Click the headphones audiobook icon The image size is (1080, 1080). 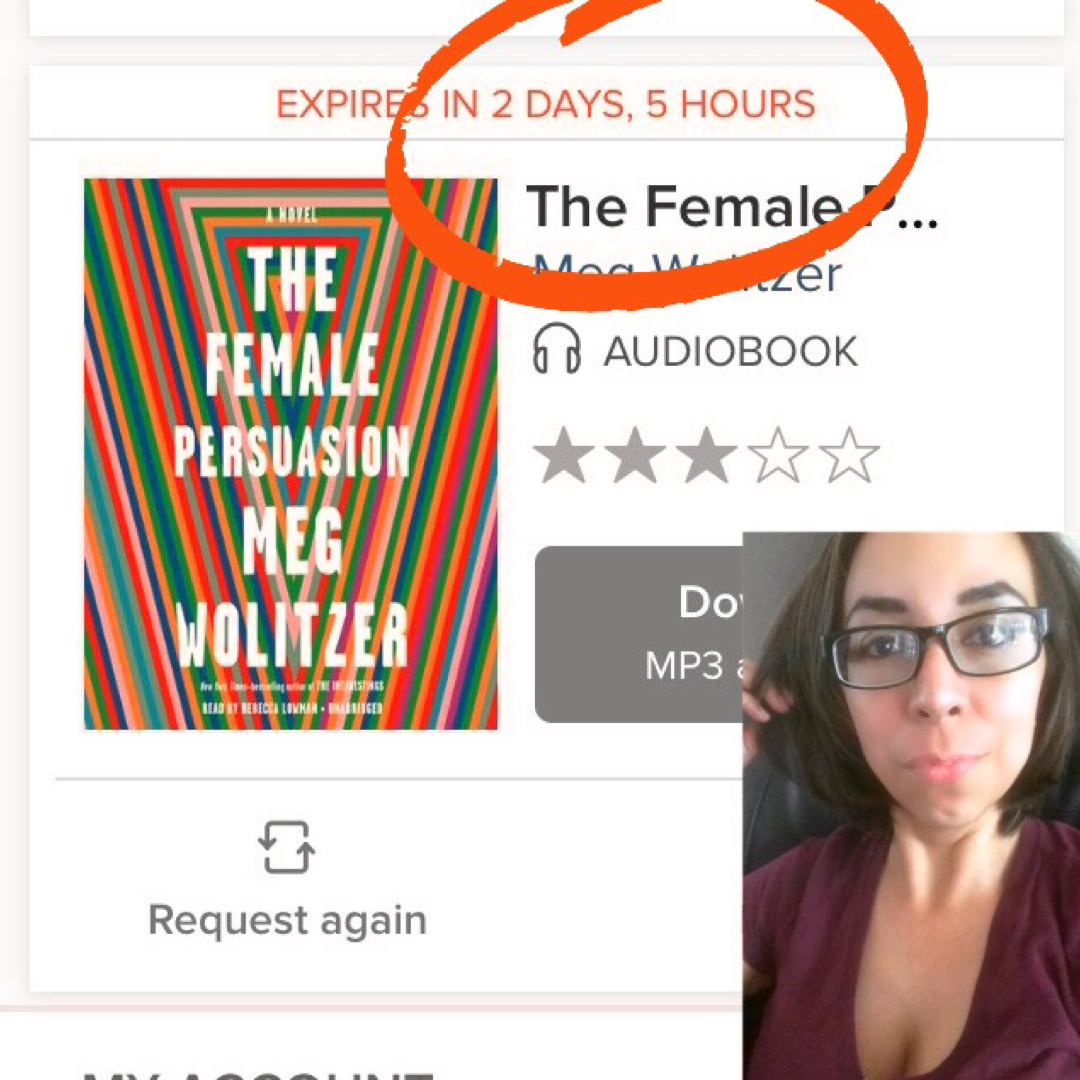[557, 349]
